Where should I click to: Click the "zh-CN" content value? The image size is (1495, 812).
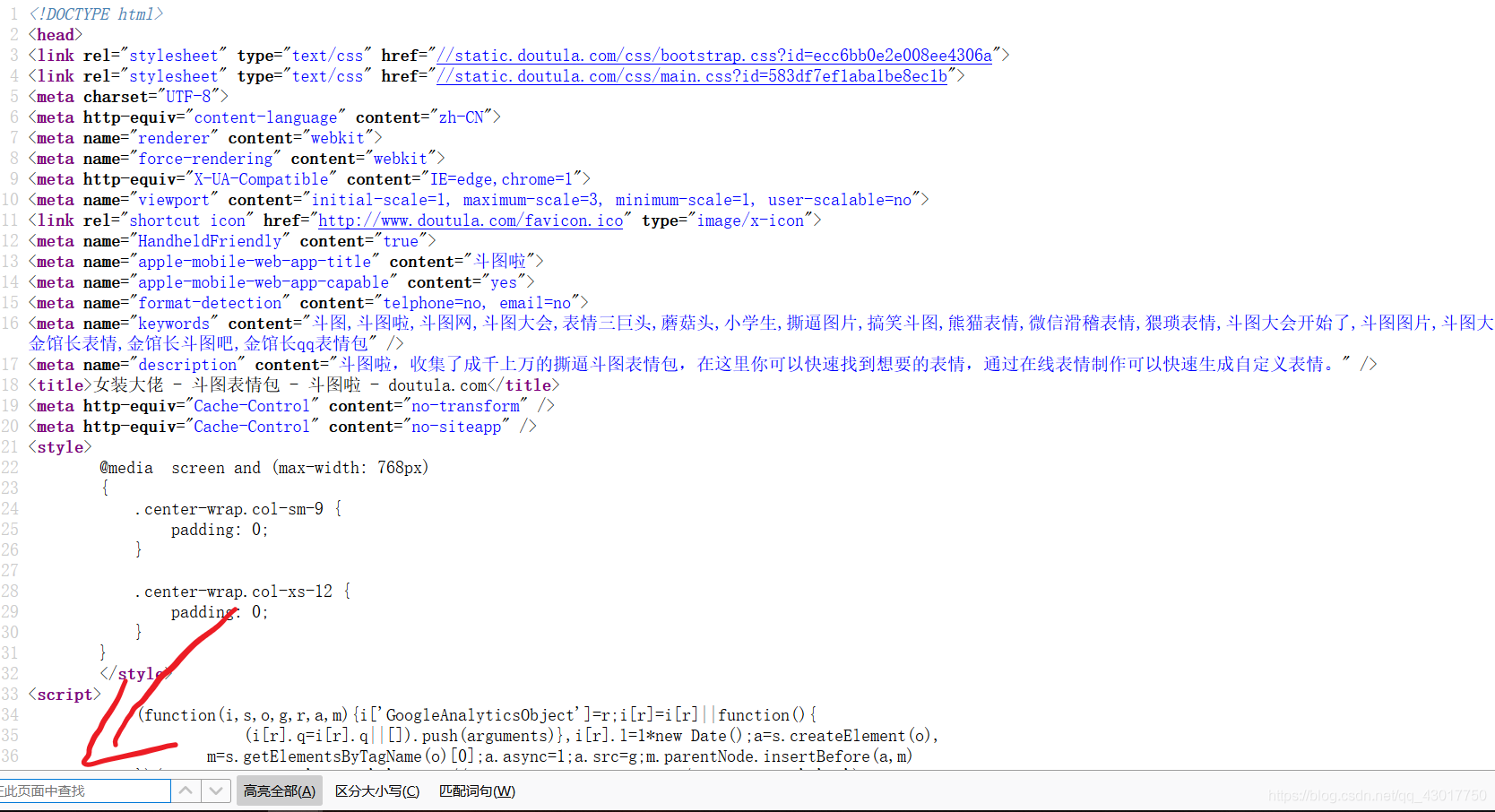[461, 117]
